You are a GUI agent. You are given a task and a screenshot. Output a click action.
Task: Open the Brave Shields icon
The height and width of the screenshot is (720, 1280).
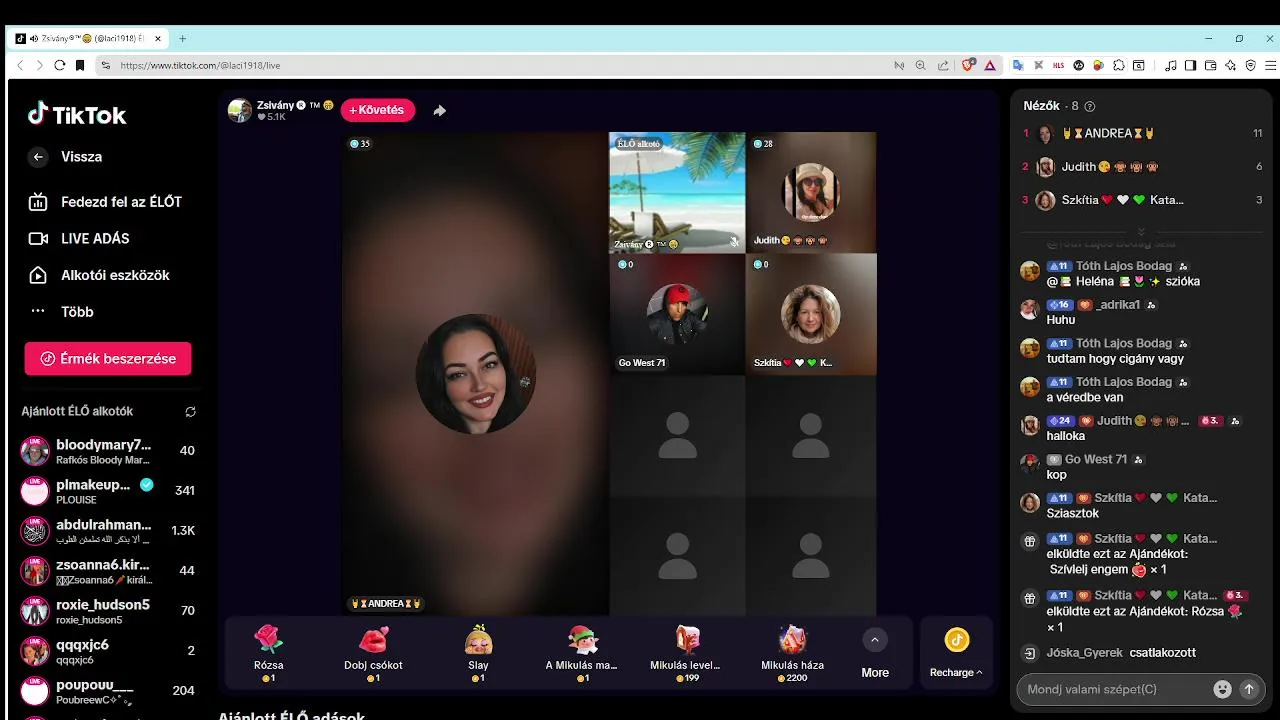coord(968,65)
